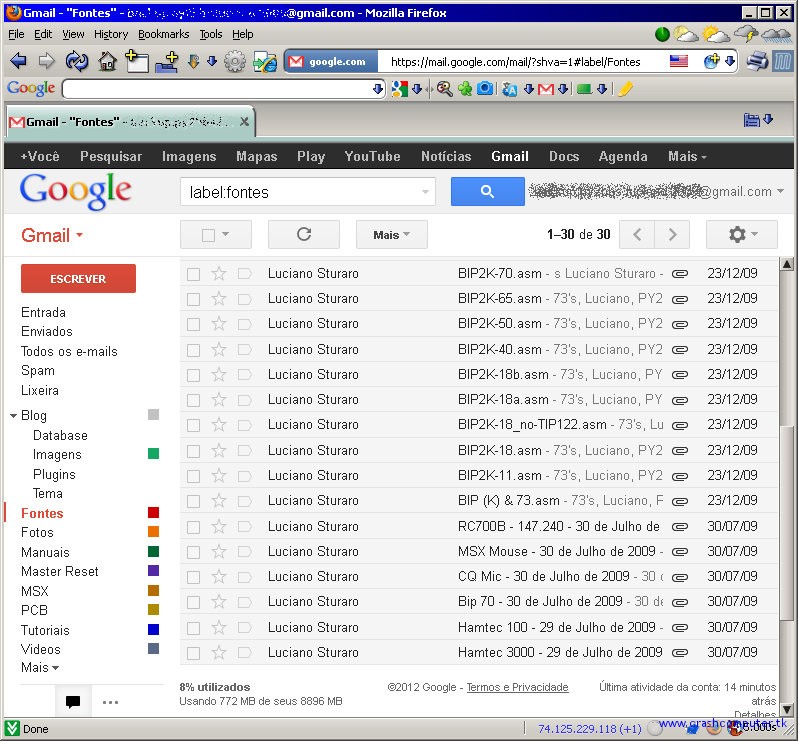798x741 pixels.
Task: Click the blue color swatch next to Tutoriais
Action: point(153,630)
